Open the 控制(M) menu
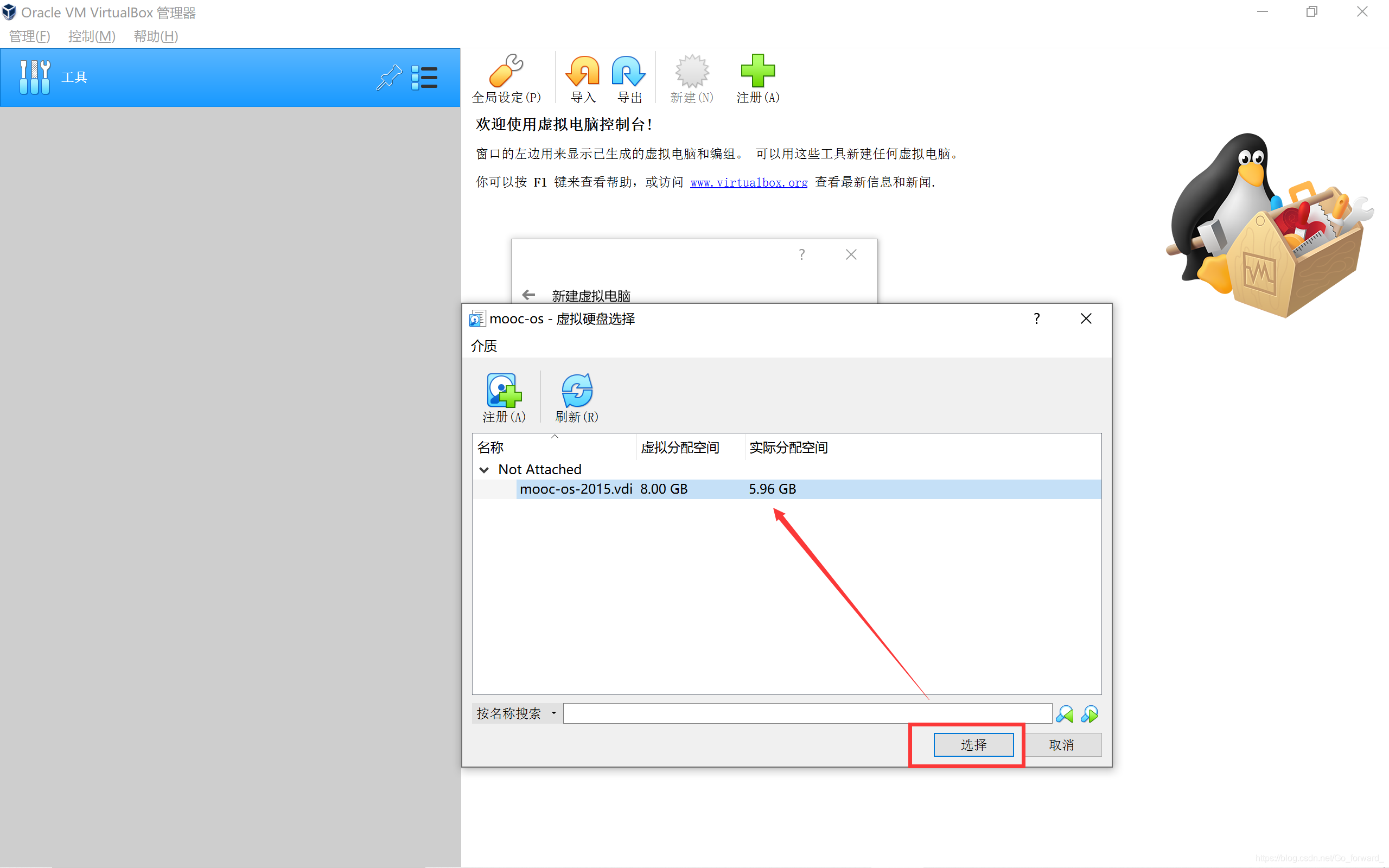Screen dimensions: 1389x868 [x=92, y=36]
